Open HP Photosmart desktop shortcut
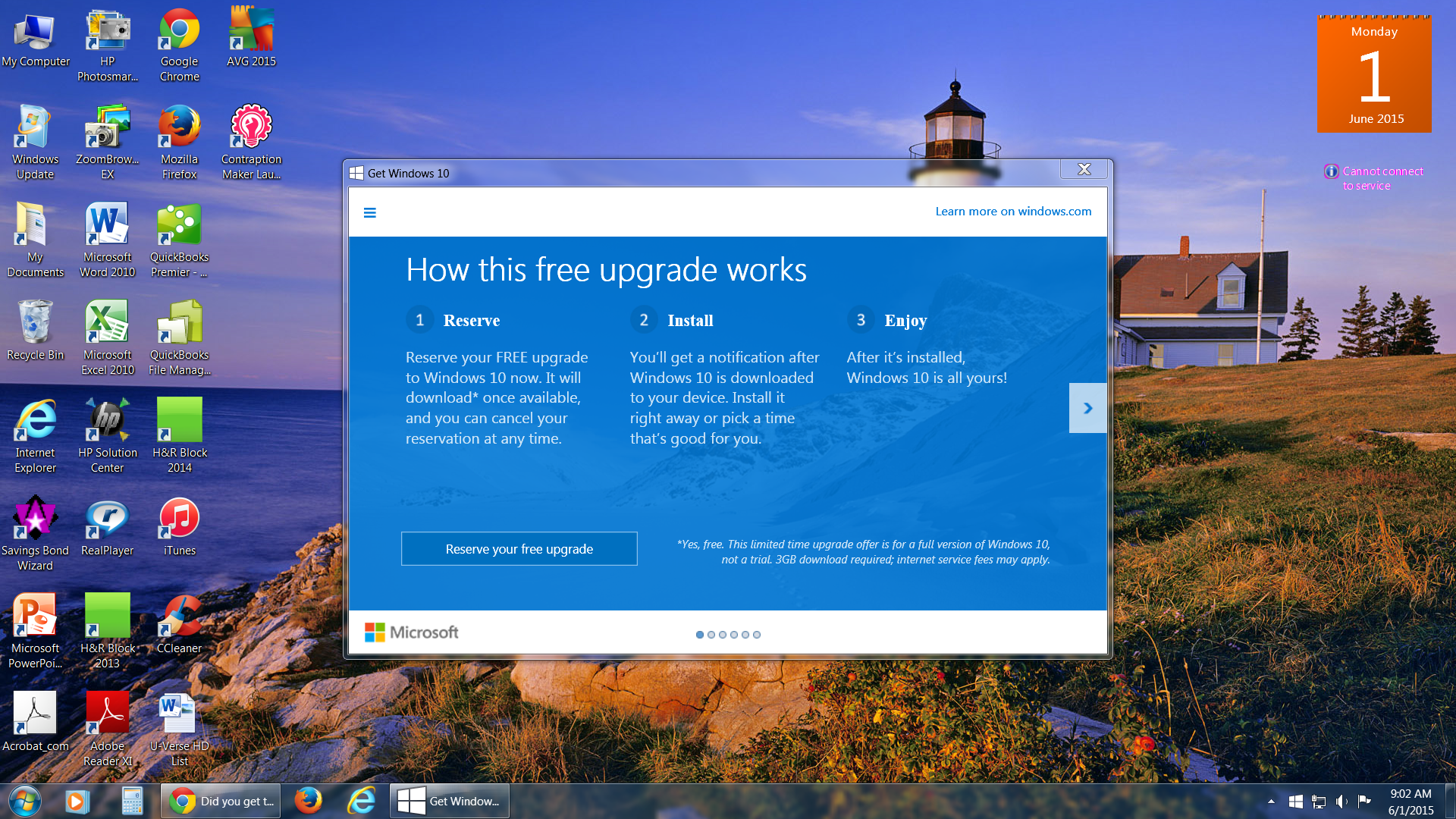The image size is (1456, 819). [107, 45]
